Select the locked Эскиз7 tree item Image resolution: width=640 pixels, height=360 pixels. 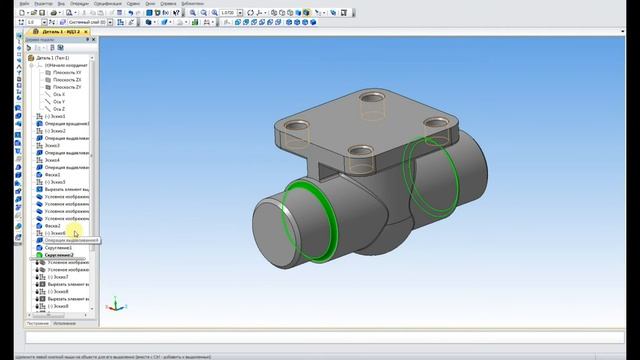point(58,277)
